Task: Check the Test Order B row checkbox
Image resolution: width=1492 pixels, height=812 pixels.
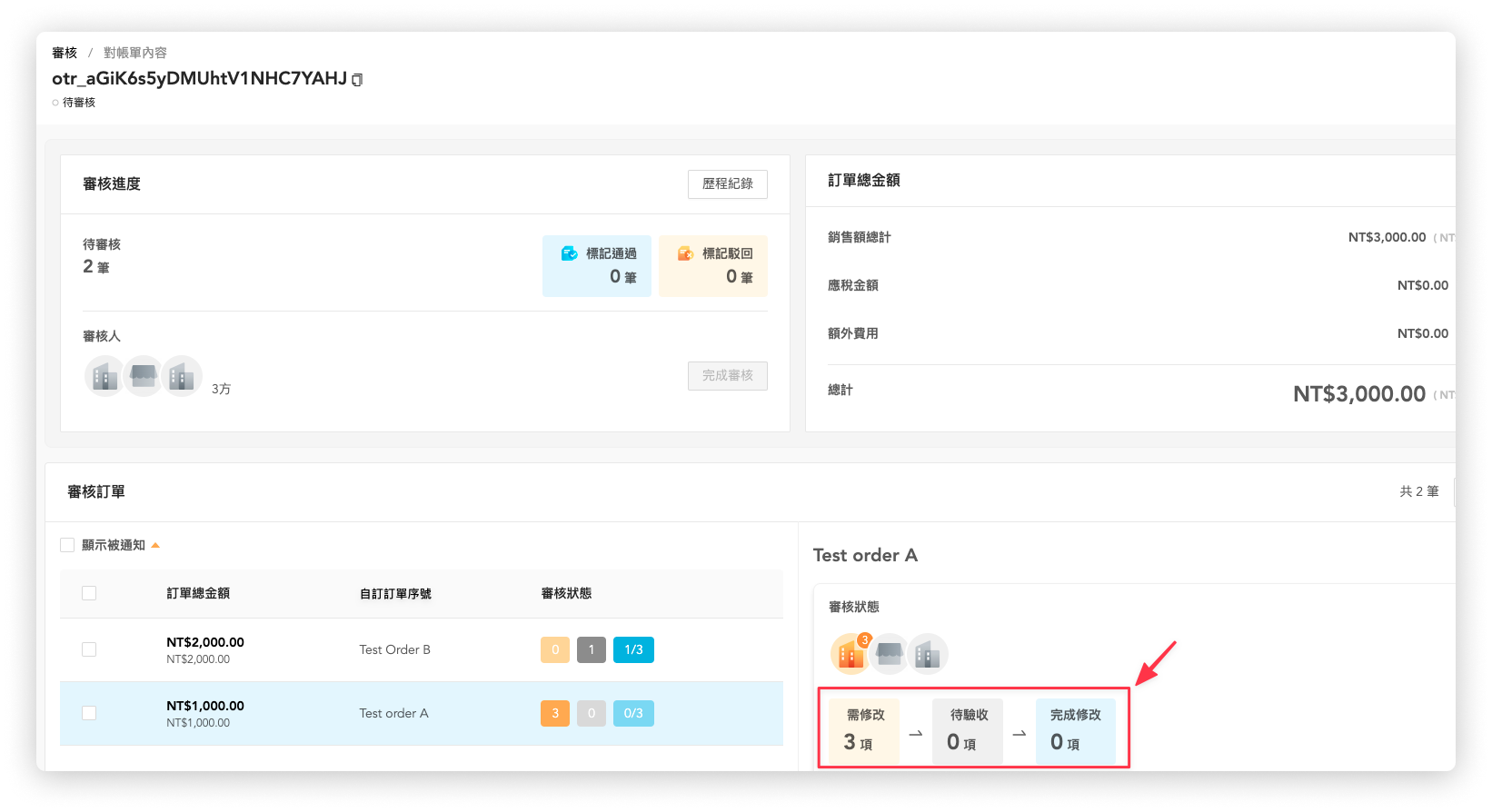Action: point(89,649)
